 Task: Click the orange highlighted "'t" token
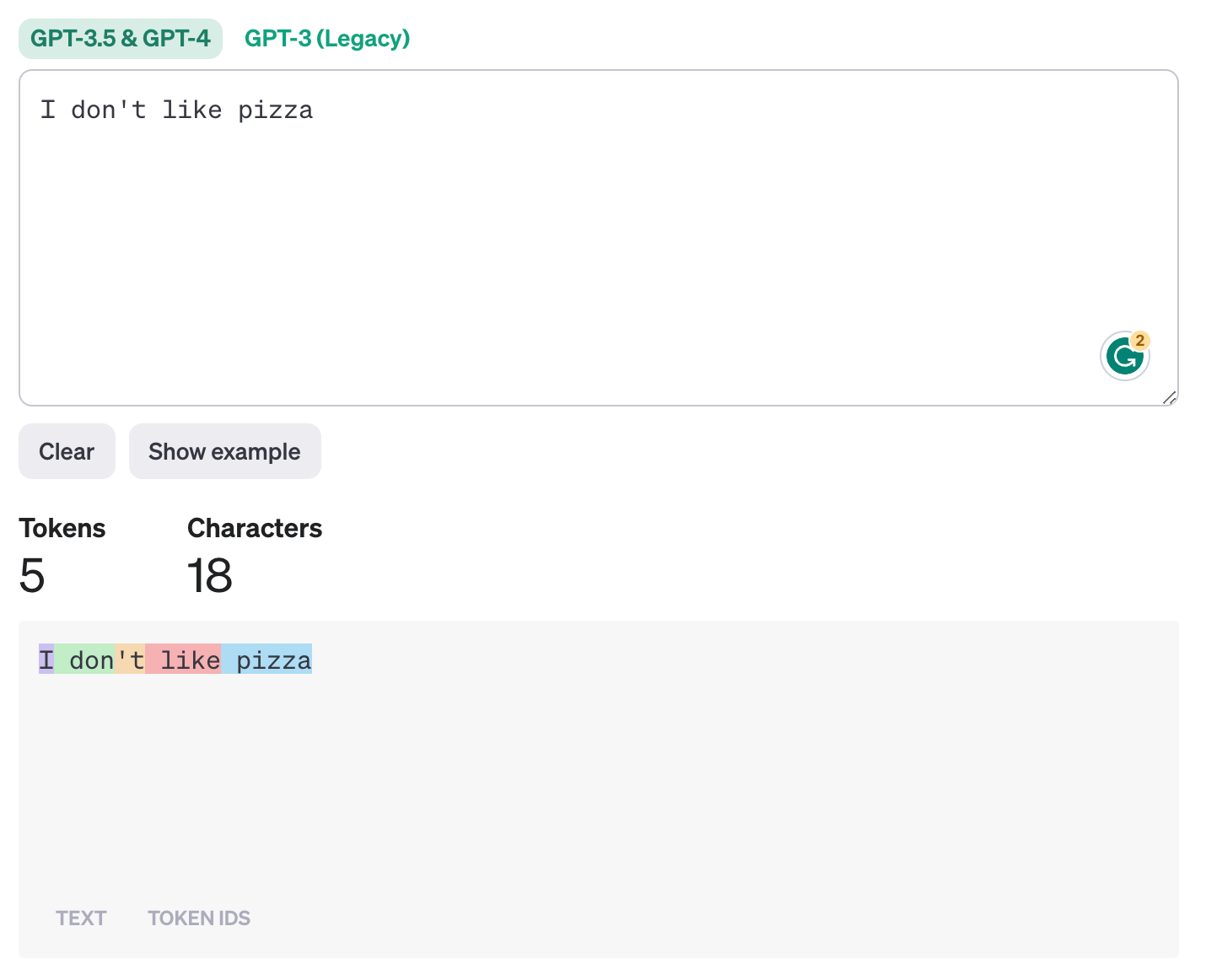point(130,660)
